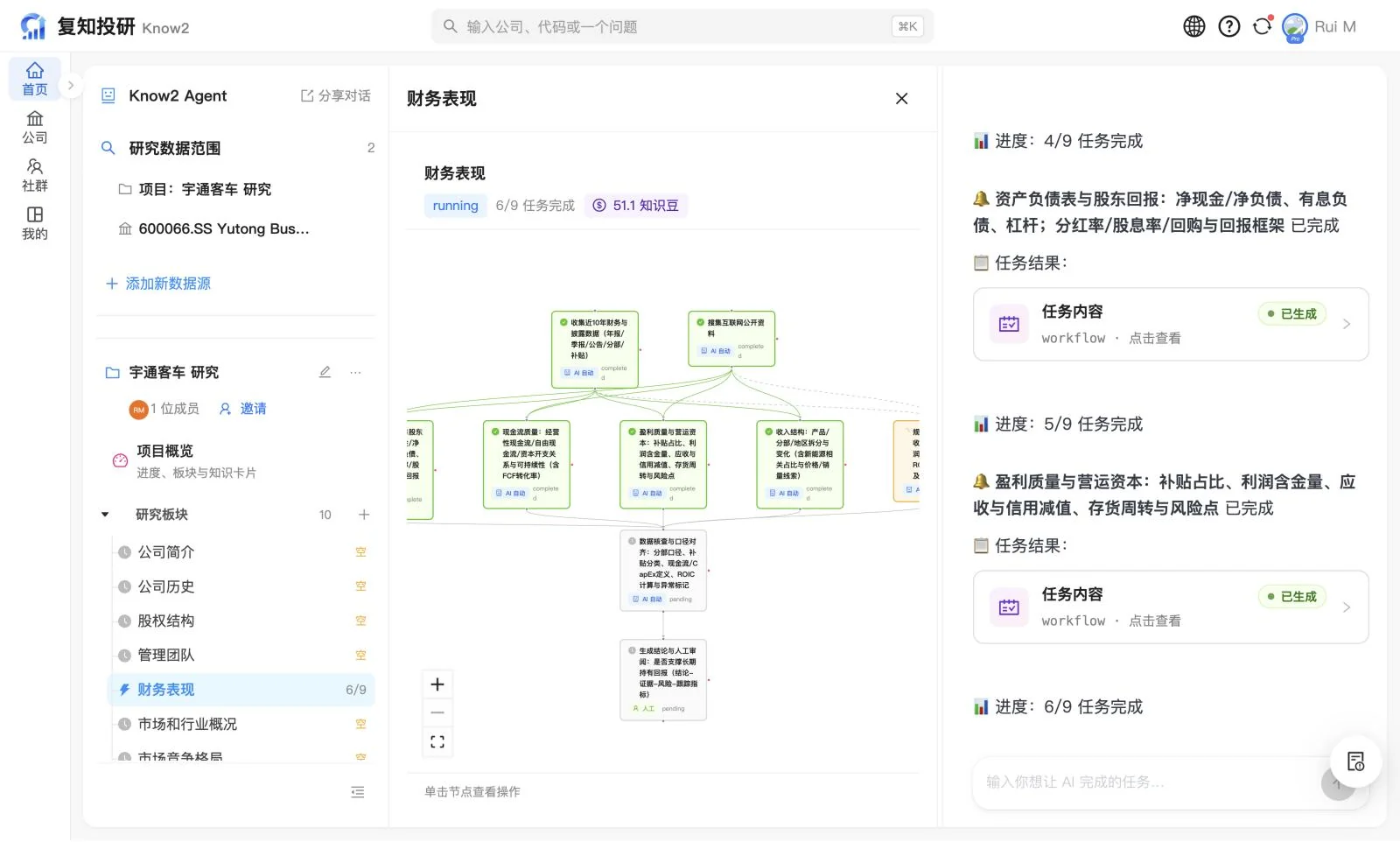The height and width of the screenshot is (842, 1400).
Task: Click the globe language icon
Action: (x=1194, y=26)
